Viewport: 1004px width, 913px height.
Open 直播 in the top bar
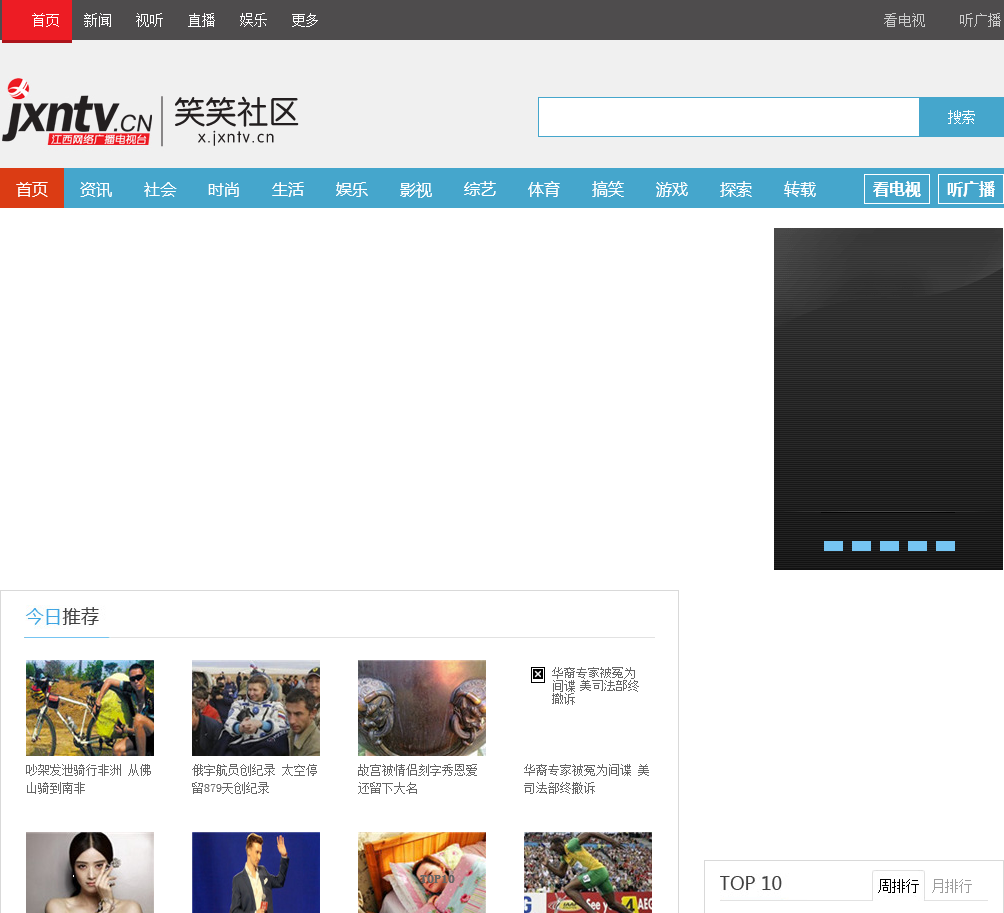201,20
